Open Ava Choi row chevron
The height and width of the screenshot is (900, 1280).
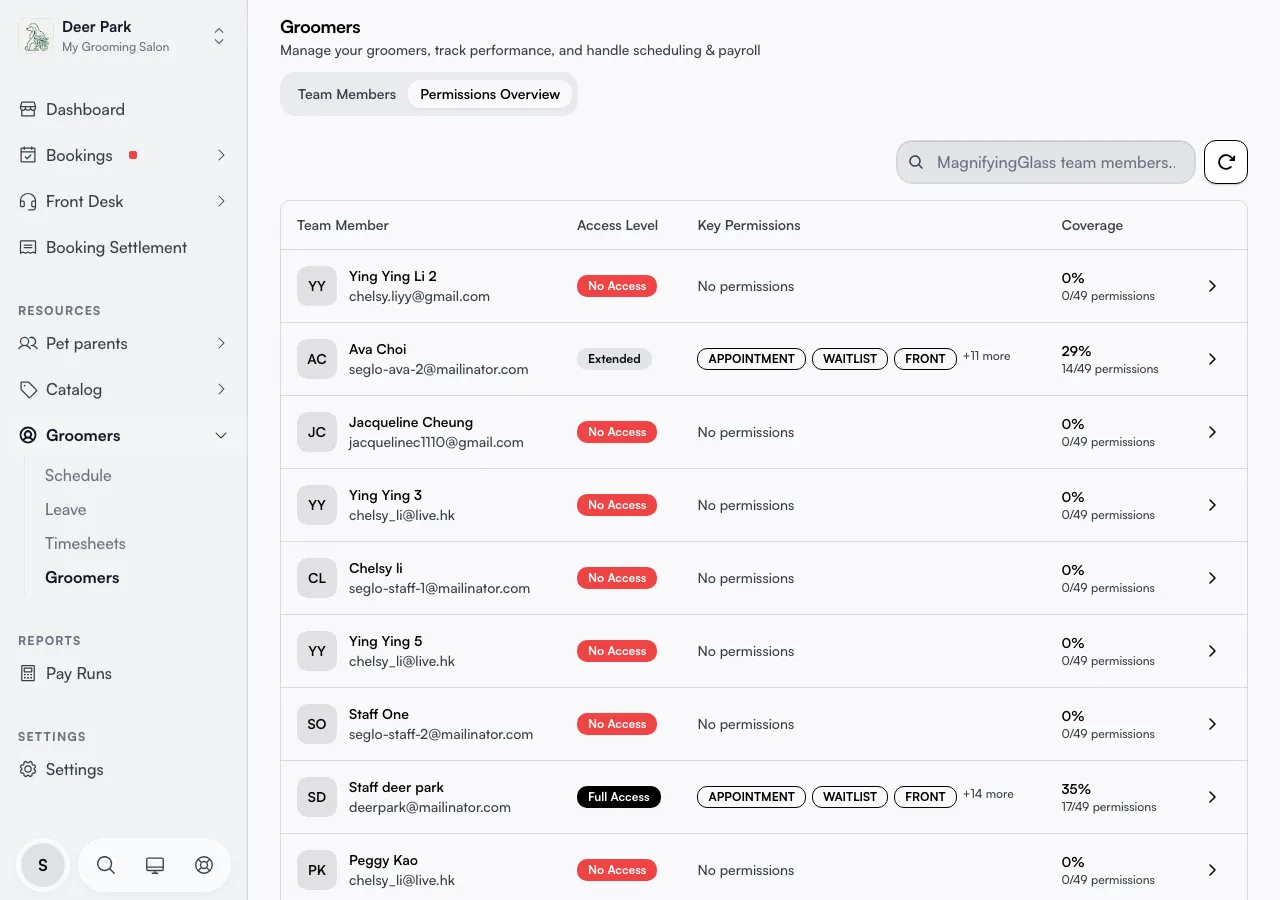click(1212, 359)
